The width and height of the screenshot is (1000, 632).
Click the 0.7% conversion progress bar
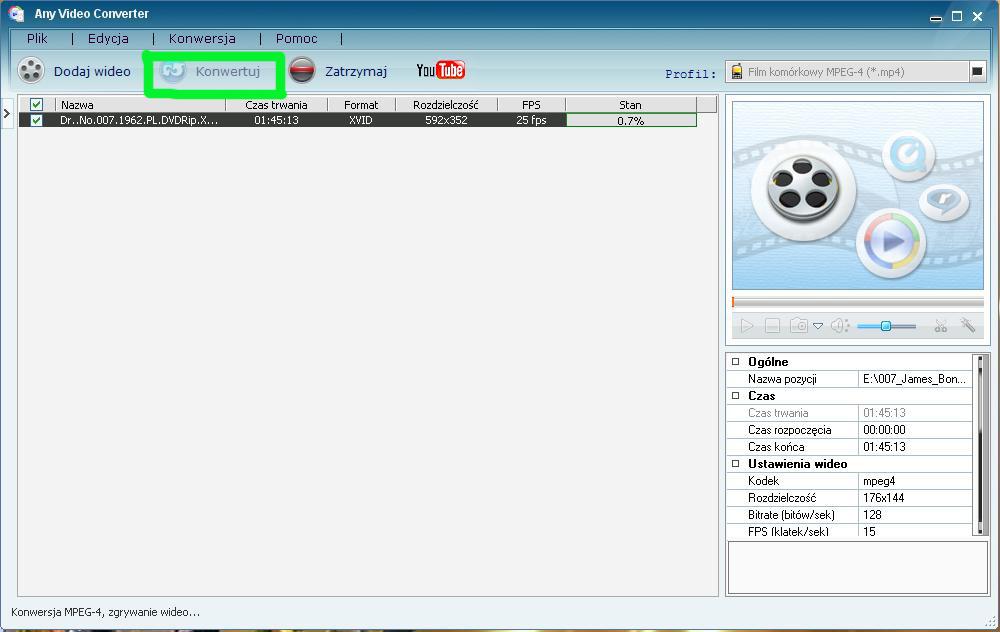click(631, 120)
